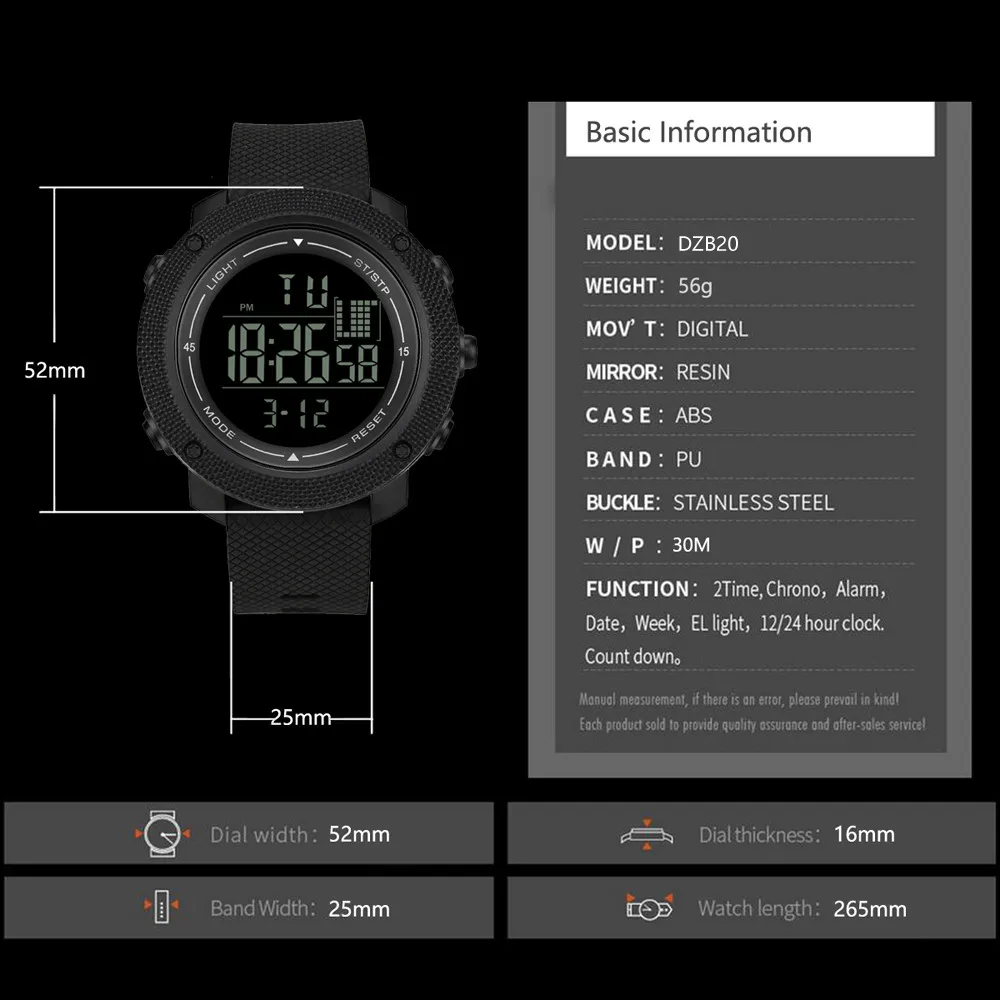Click the 25mm band dimension label

pos(301,717)
